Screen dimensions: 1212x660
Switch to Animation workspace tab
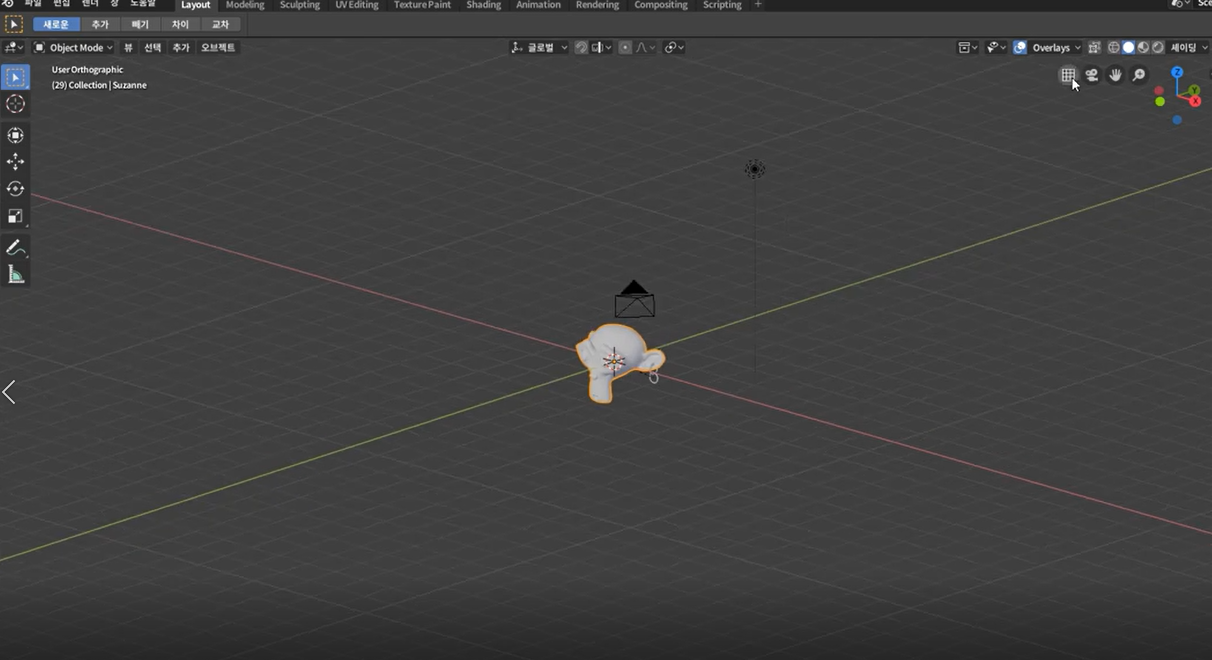538,5
